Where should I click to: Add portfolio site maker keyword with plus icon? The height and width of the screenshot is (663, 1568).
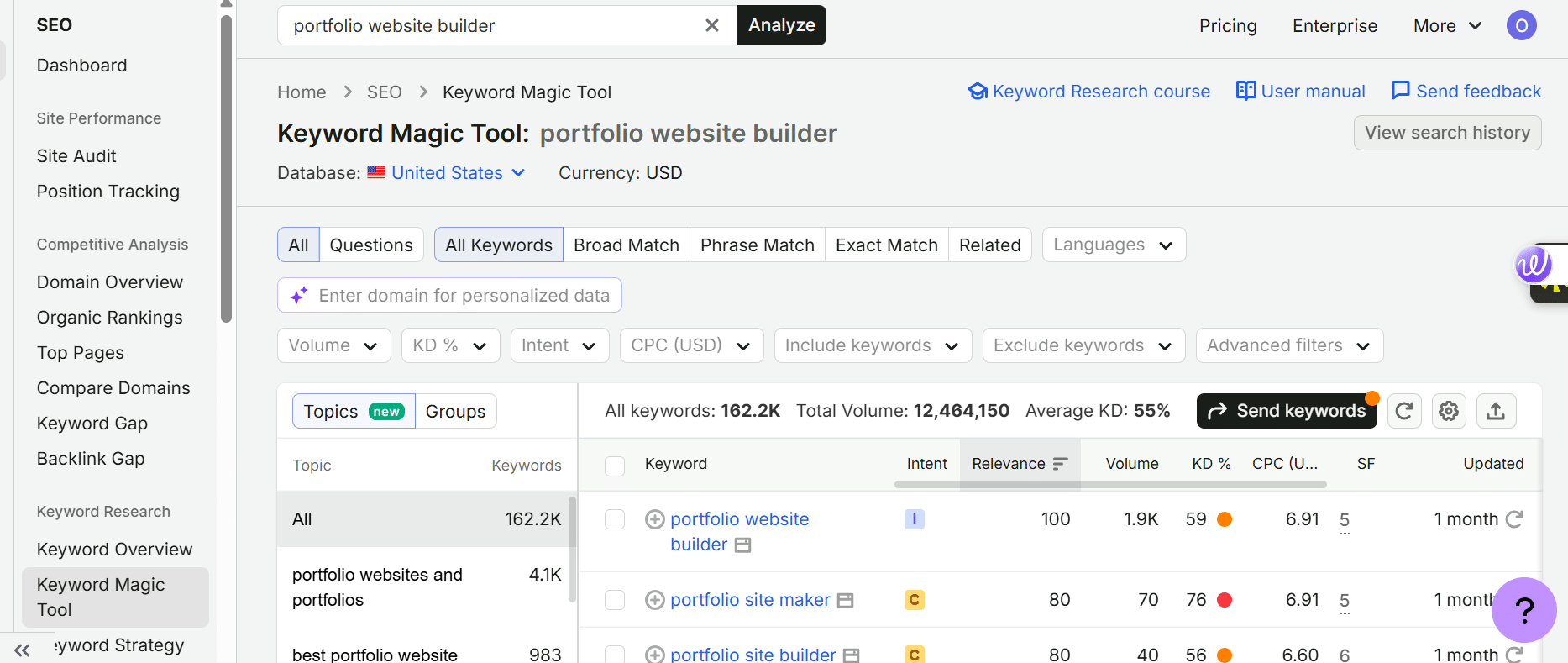click(655, 600)
